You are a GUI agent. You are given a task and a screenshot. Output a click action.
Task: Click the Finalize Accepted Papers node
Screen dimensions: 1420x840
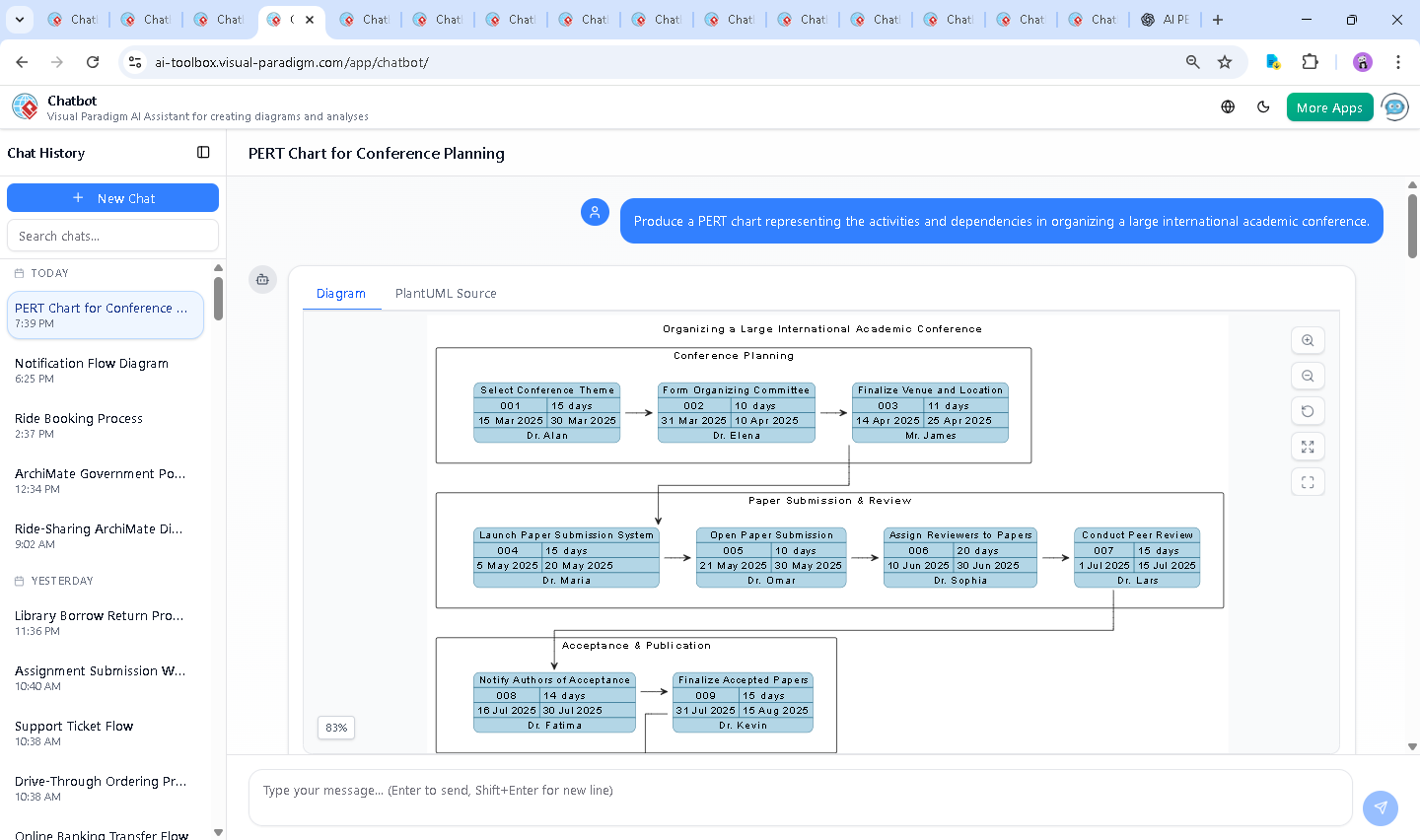coord(743,702)
